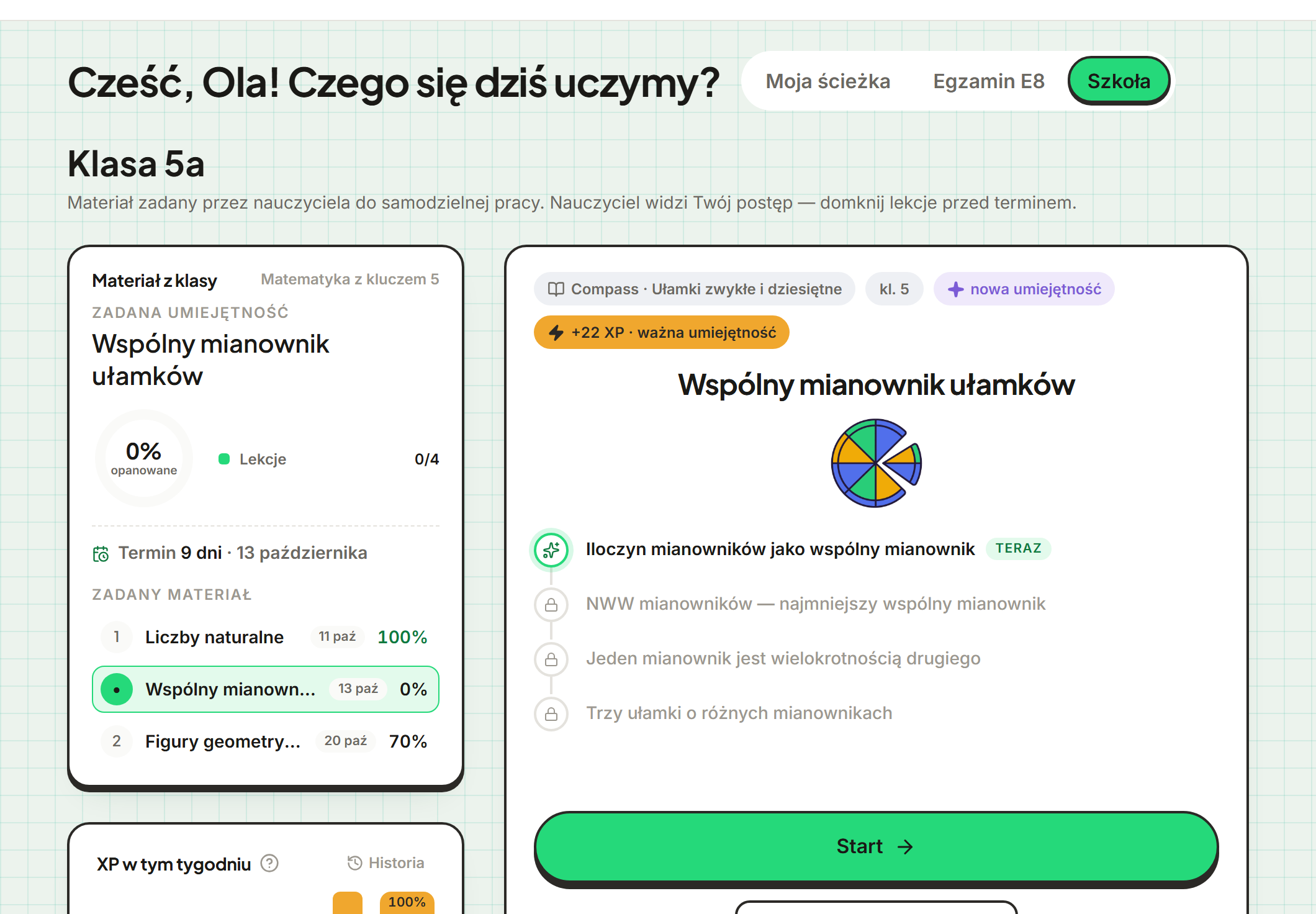Click the book icon in Compass chip
This screenshot has width=1316, height=914.
click(556, 289)
